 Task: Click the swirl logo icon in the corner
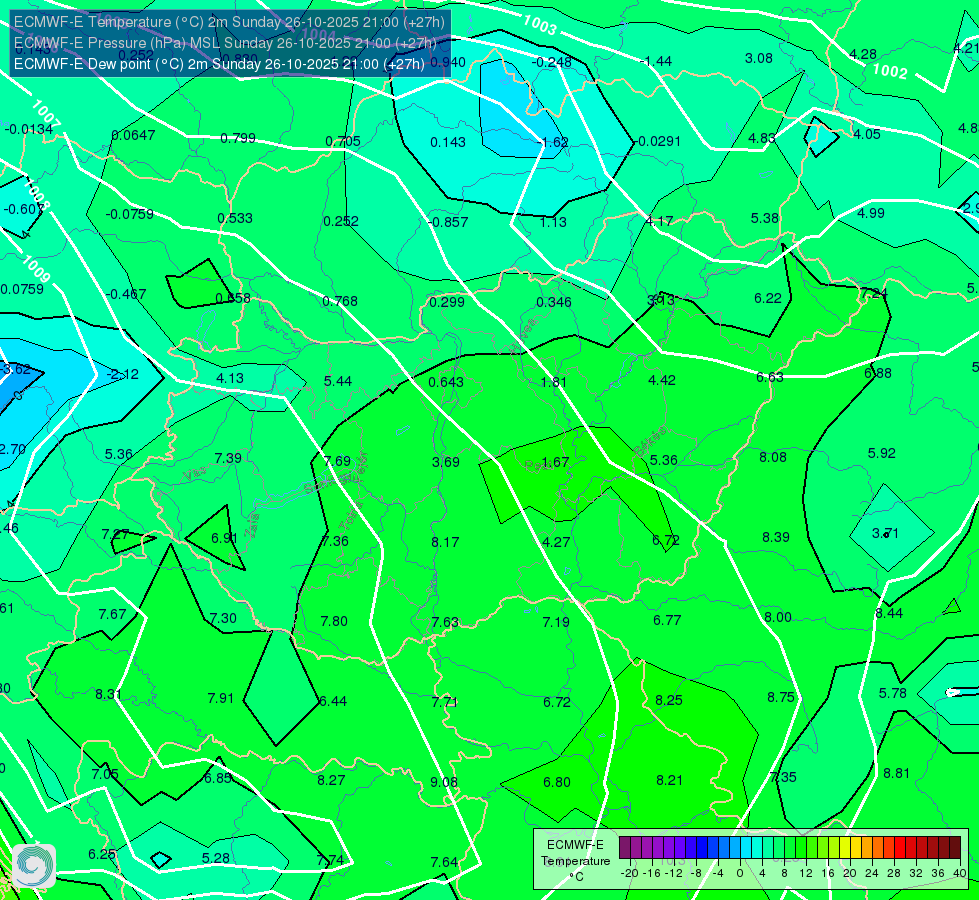[34, 866]
